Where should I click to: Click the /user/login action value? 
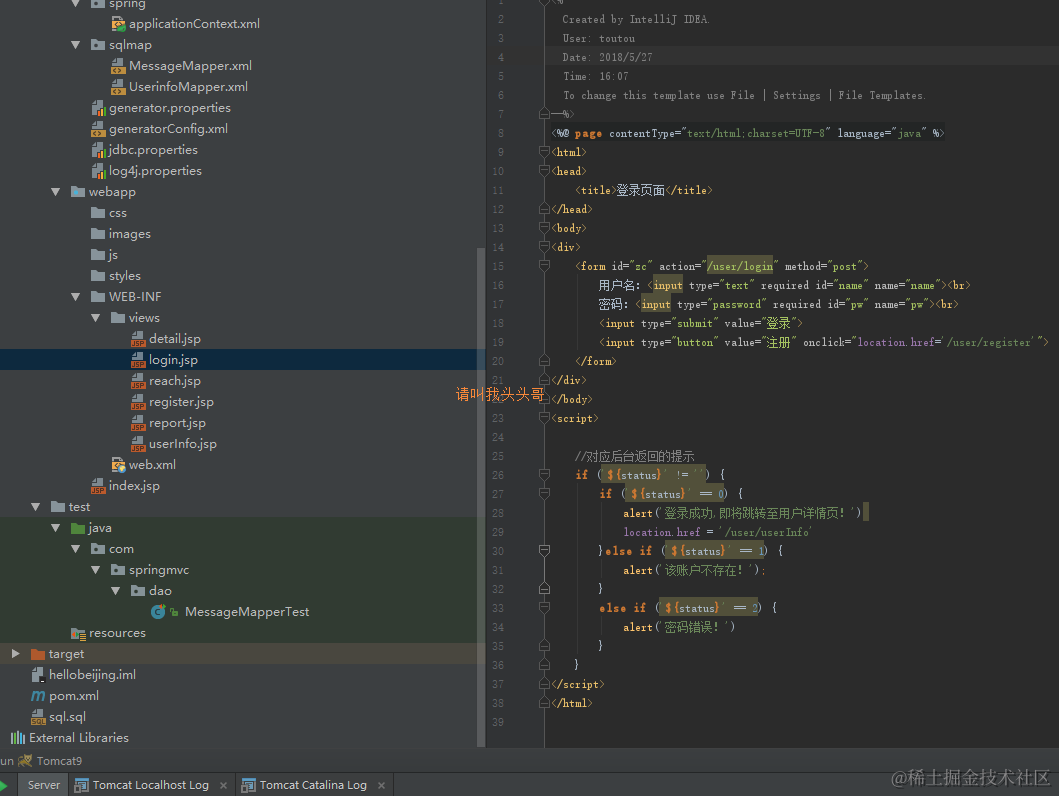point(740,267)
